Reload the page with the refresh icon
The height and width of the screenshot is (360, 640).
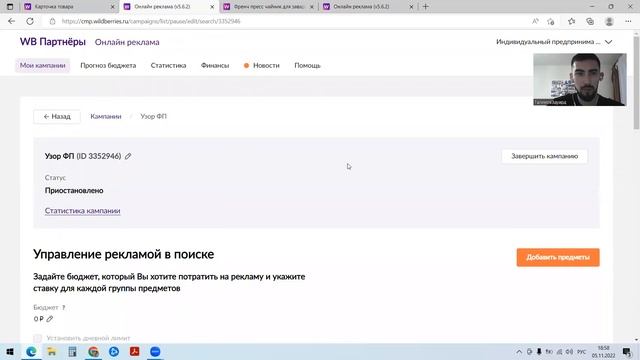coord(30,21)
